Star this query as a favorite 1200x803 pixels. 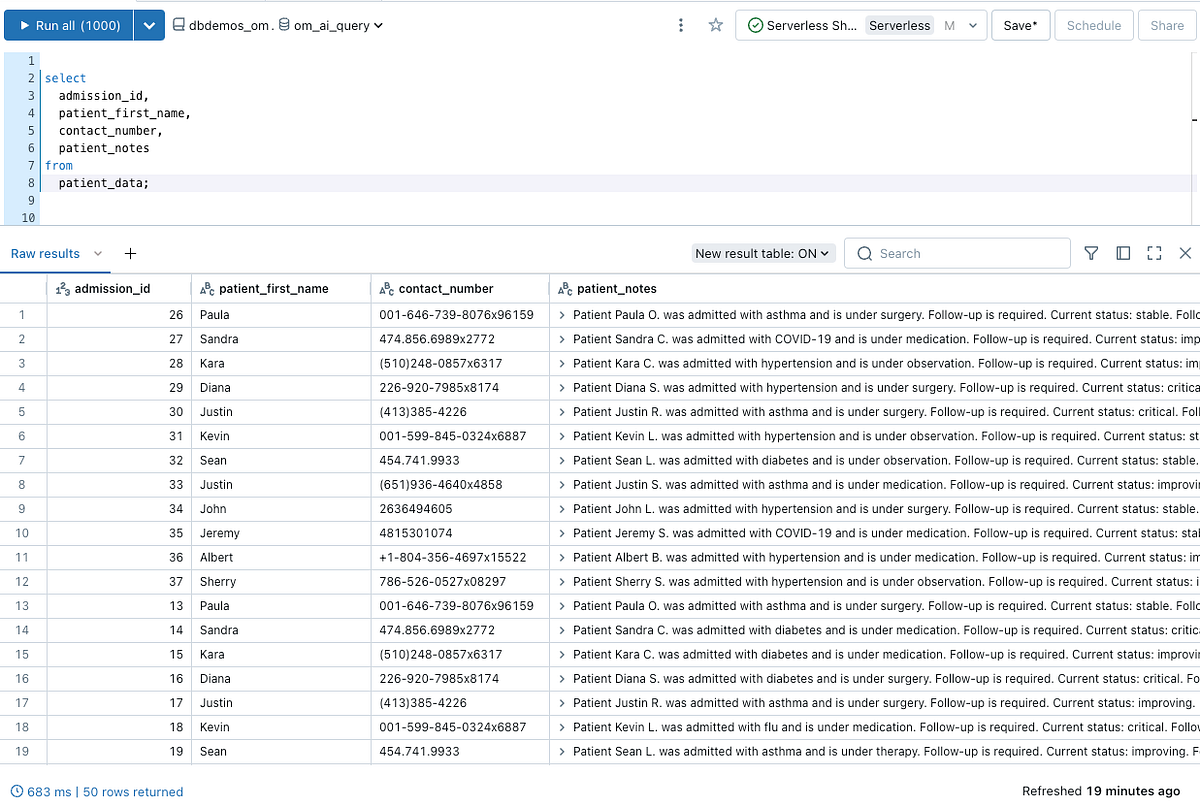pyautogui.click(x=716, y=25)
